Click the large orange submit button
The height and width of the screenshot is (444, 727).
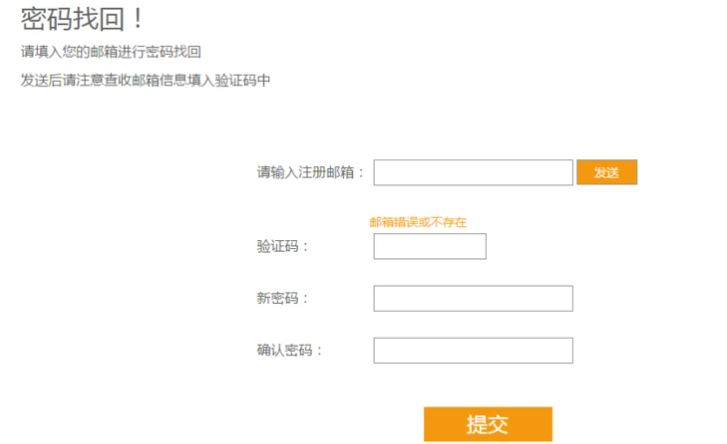(487, 424)
